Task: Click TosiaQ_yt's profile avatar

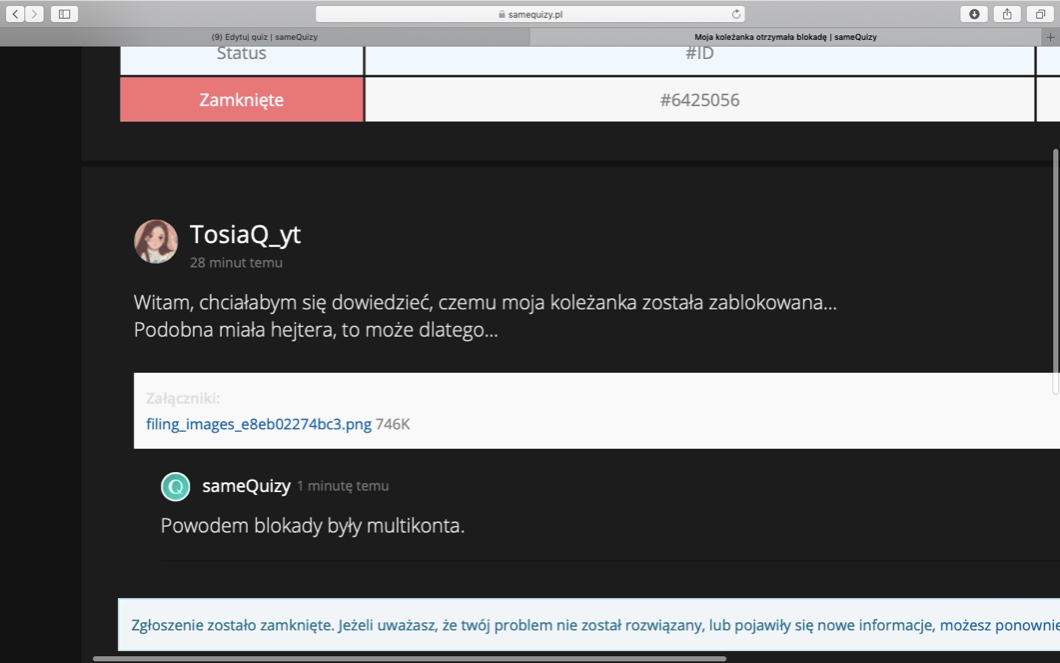Action: [156, 242]
